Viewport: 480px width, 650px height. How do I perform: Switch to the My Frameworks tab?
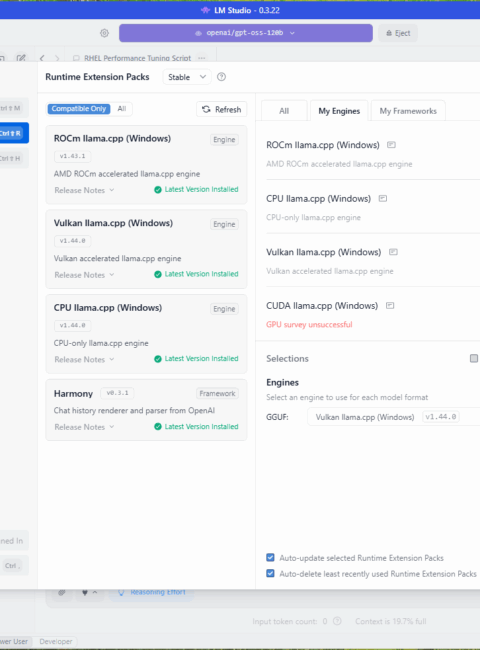pos(408,111)
